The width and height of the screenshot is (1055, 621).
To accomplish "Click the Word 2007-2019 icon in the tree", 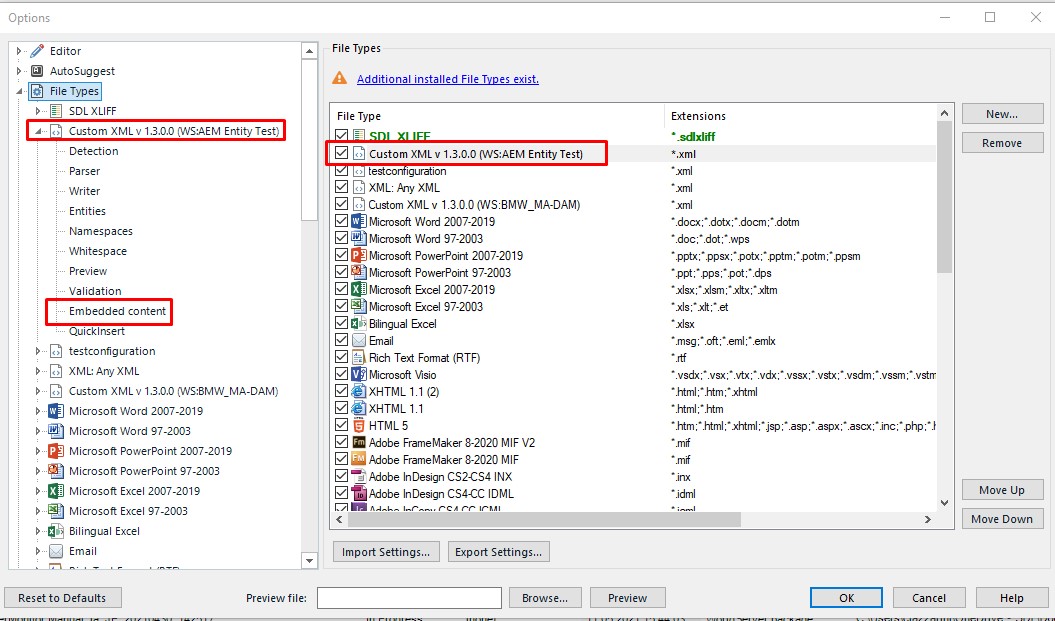I will point(56,411).
